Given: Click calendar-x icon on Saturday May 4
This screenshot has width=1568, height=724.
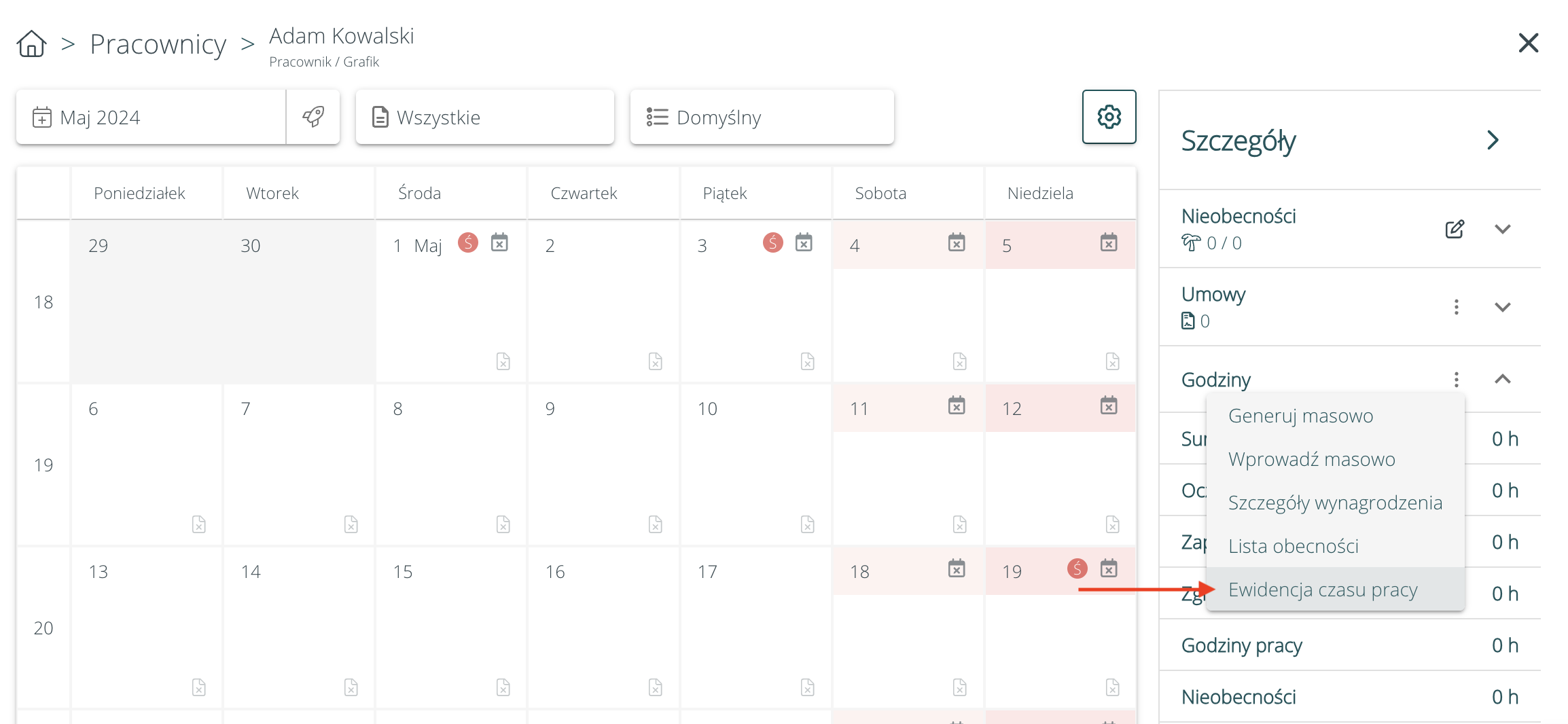Looking at the screenshot, I should 957,242.
